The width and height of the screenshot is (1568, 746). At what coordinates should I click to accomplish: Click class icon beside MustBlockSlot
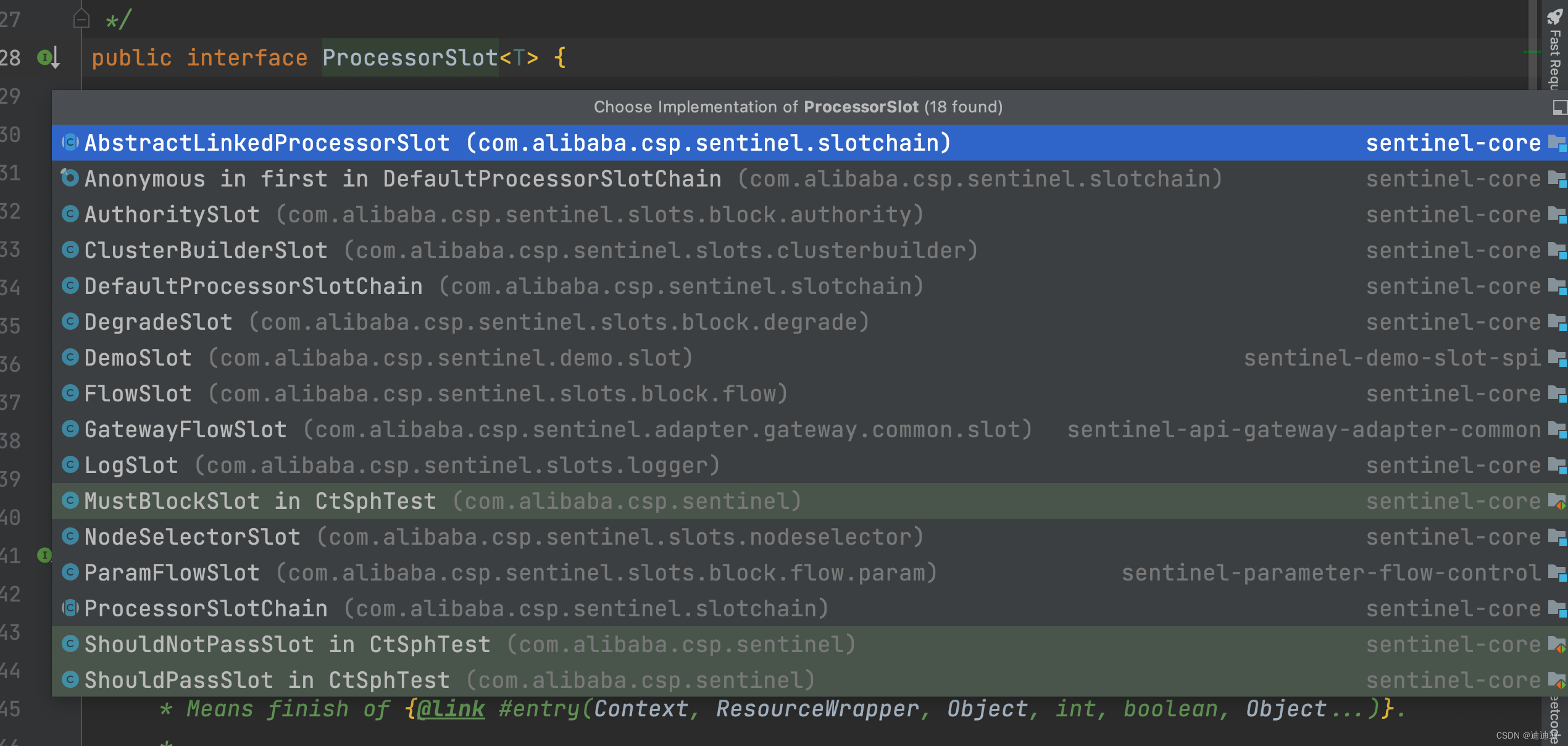point(70,500)
